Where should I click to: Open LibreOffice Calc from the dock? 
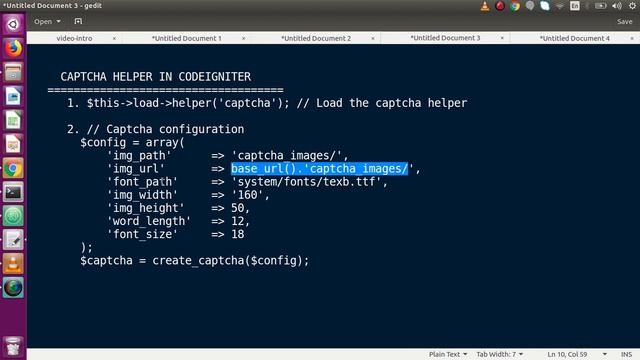point(13,120)
